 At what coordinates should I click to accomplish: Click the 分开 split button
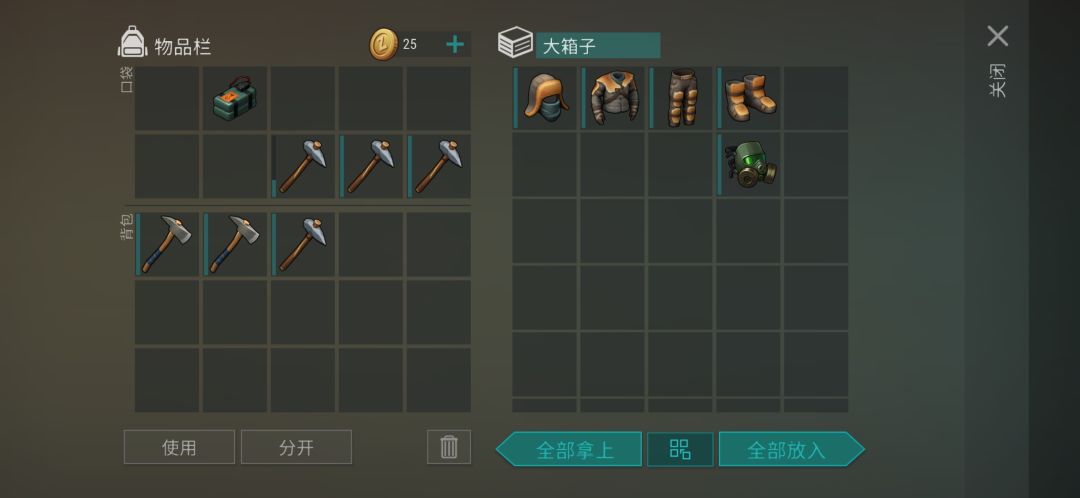coord(296,447)
